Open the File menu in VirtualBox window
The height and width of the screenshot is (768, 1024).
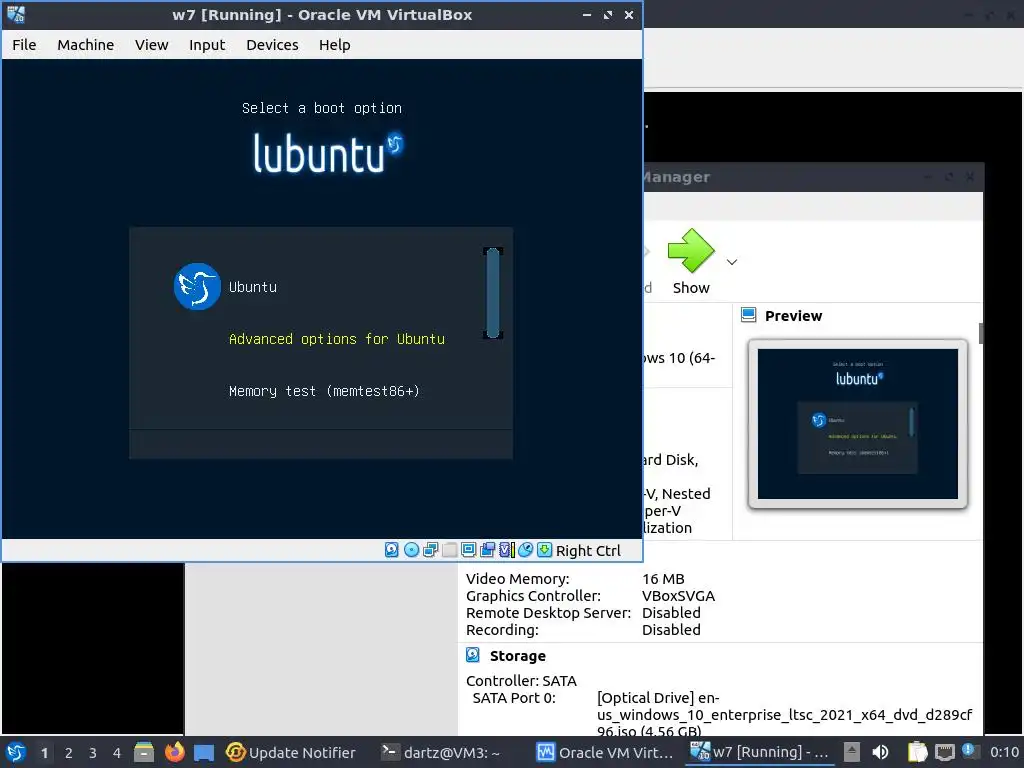(24, 44)
